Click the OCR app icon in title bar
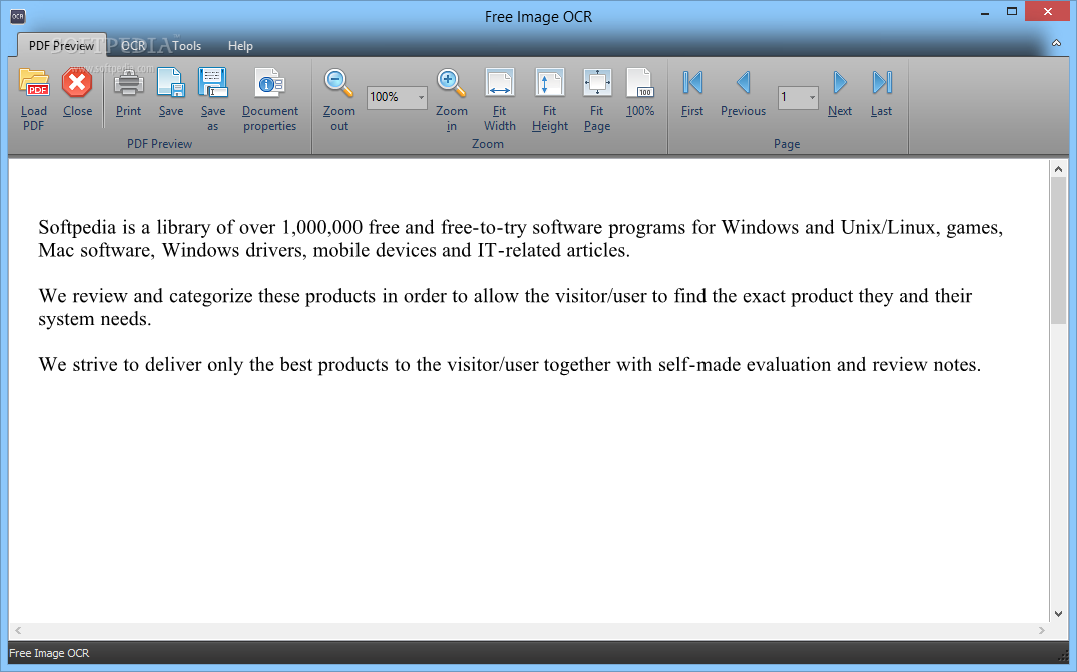The height and width of the screenshot is (672, 1077). pyautogui.click(x=17, y=16)
